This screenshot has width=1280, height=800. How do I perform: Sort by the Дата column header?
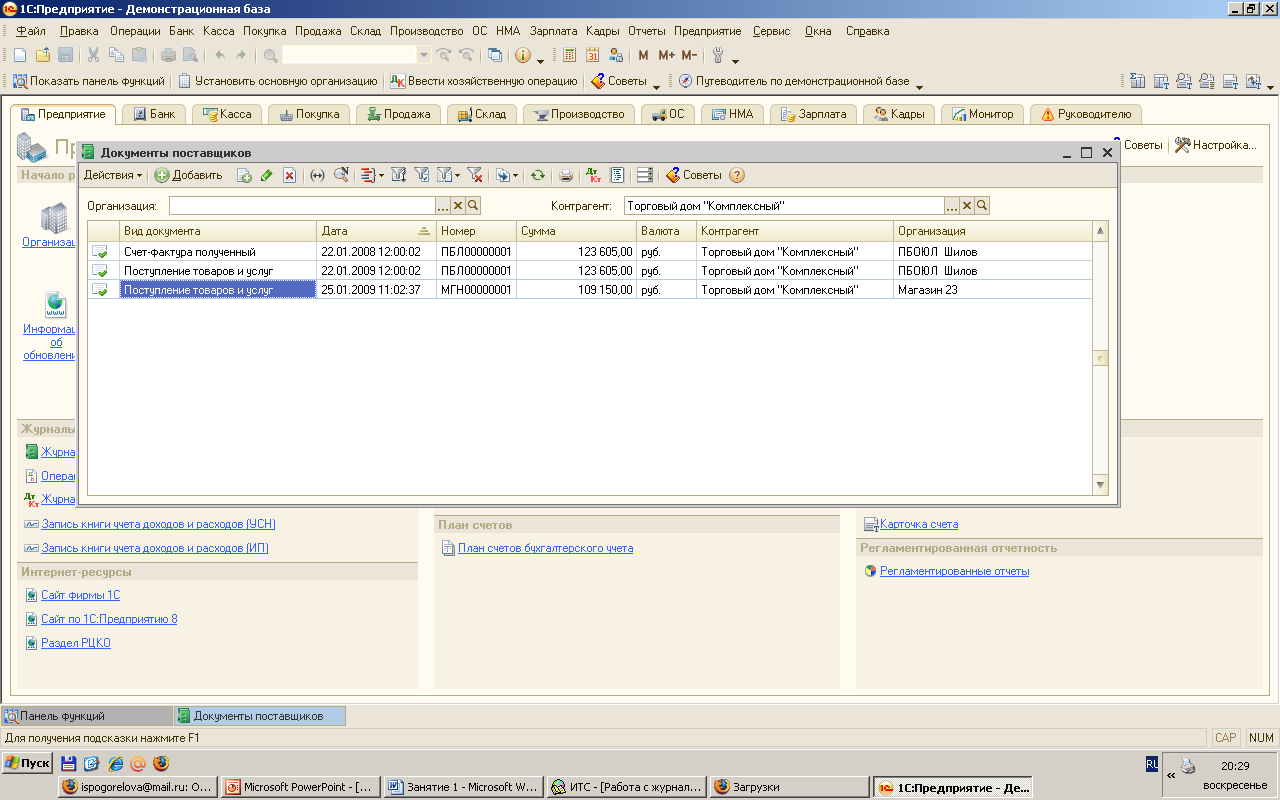click(377, 231)
